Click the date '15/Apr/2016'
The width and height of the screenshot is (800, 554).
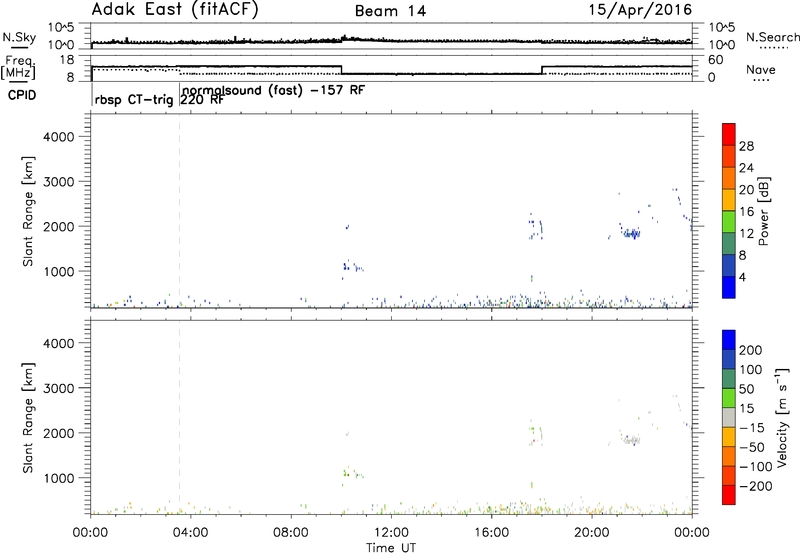click(640, 10)
